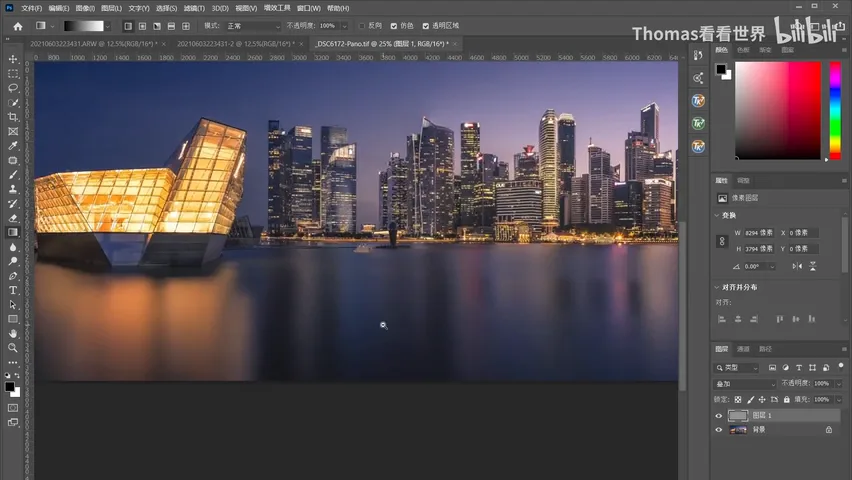This screenshot has height=480, width=852.
Task: Toggle the 透明区域 checkbox
Action: [425, 26]
